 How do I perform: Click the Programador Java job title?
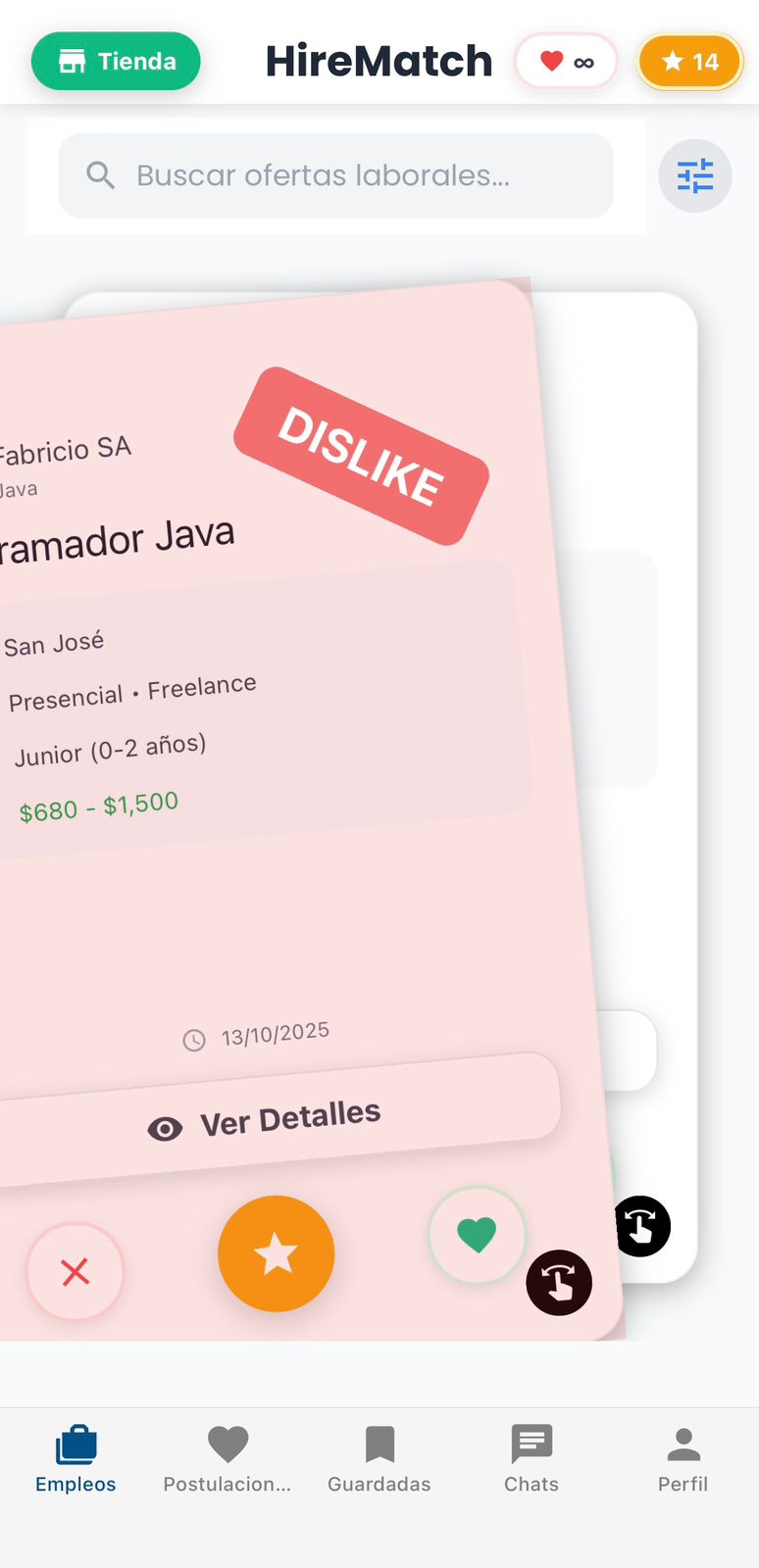(x=116, y=542)
